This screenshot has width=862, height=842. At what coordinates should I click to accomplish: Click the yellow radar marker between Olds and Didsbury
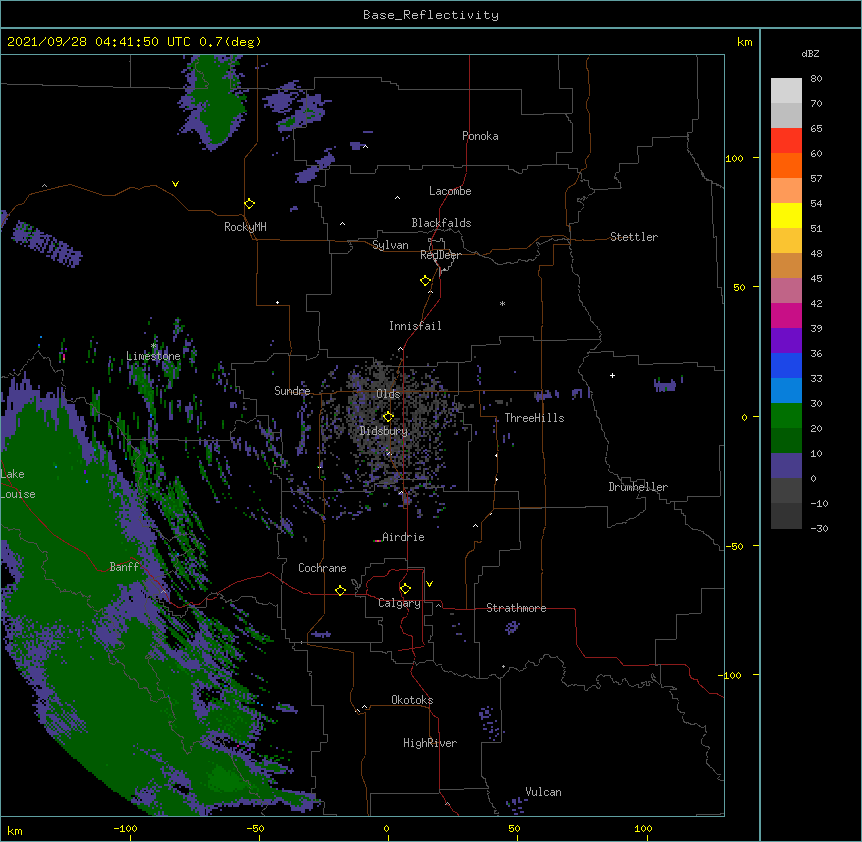(388, 417)
